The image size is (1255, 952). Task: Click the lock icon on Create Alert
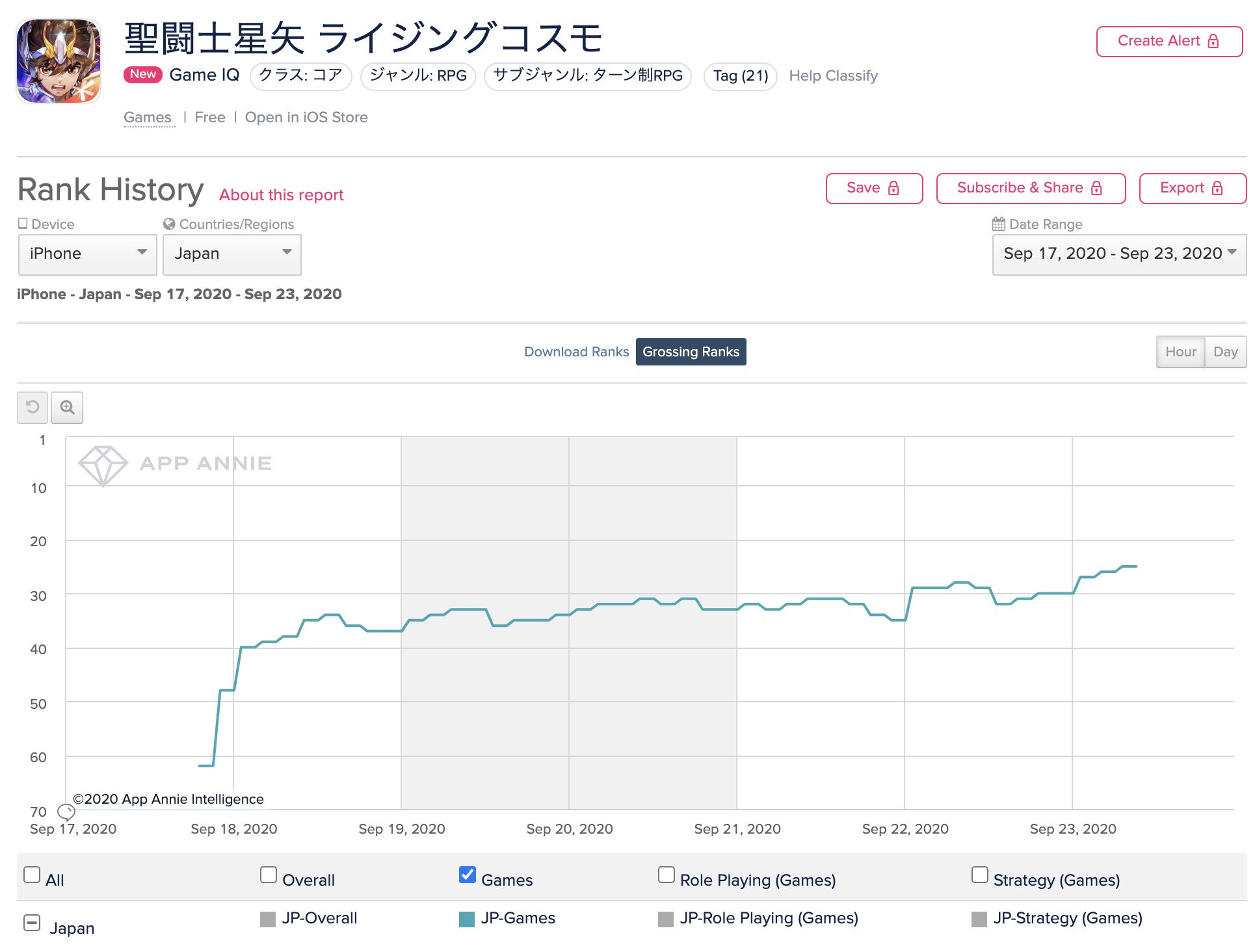point(1213,41)
